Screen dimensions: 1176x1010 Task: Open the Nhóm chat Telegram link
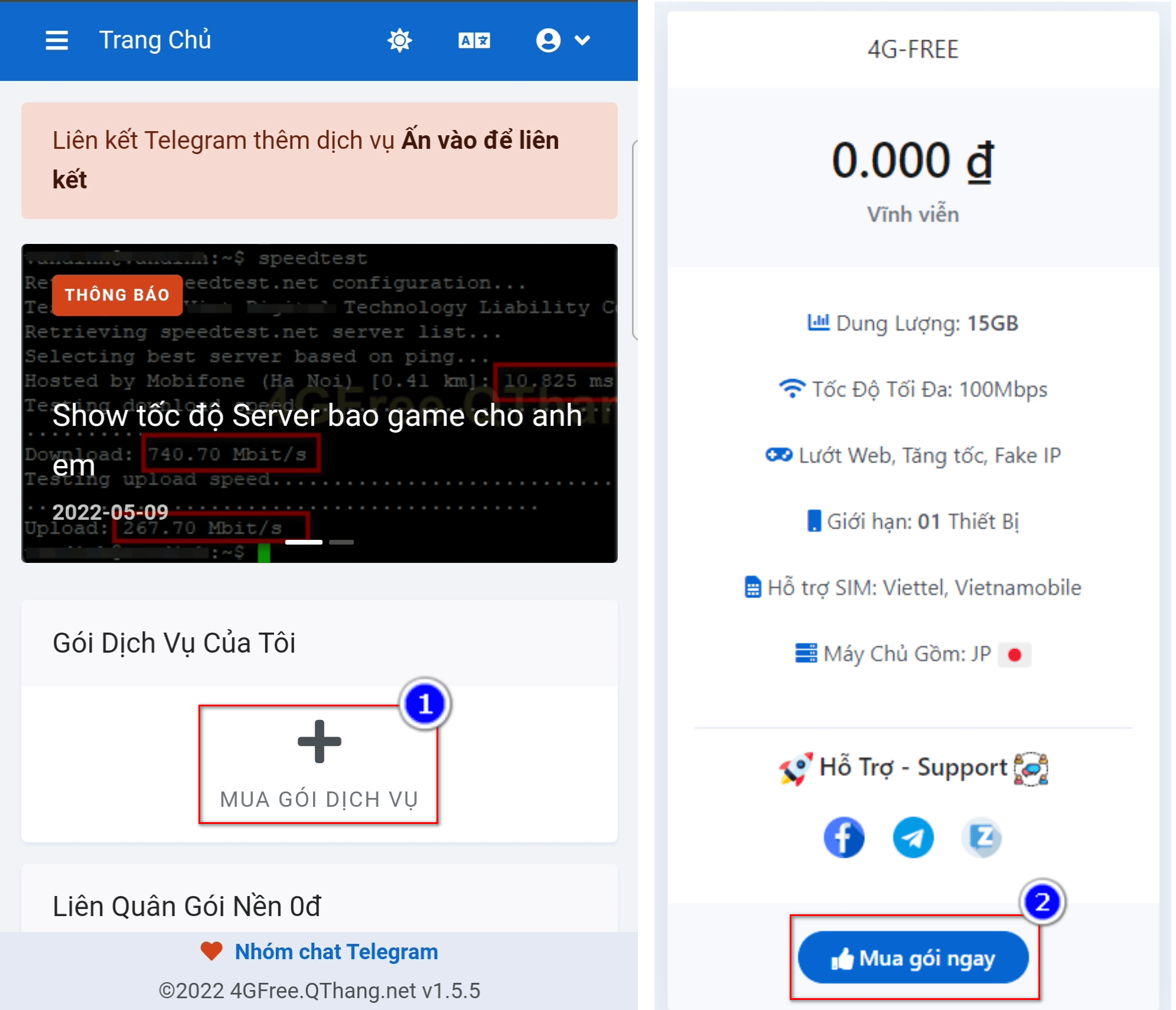[336, 952]
